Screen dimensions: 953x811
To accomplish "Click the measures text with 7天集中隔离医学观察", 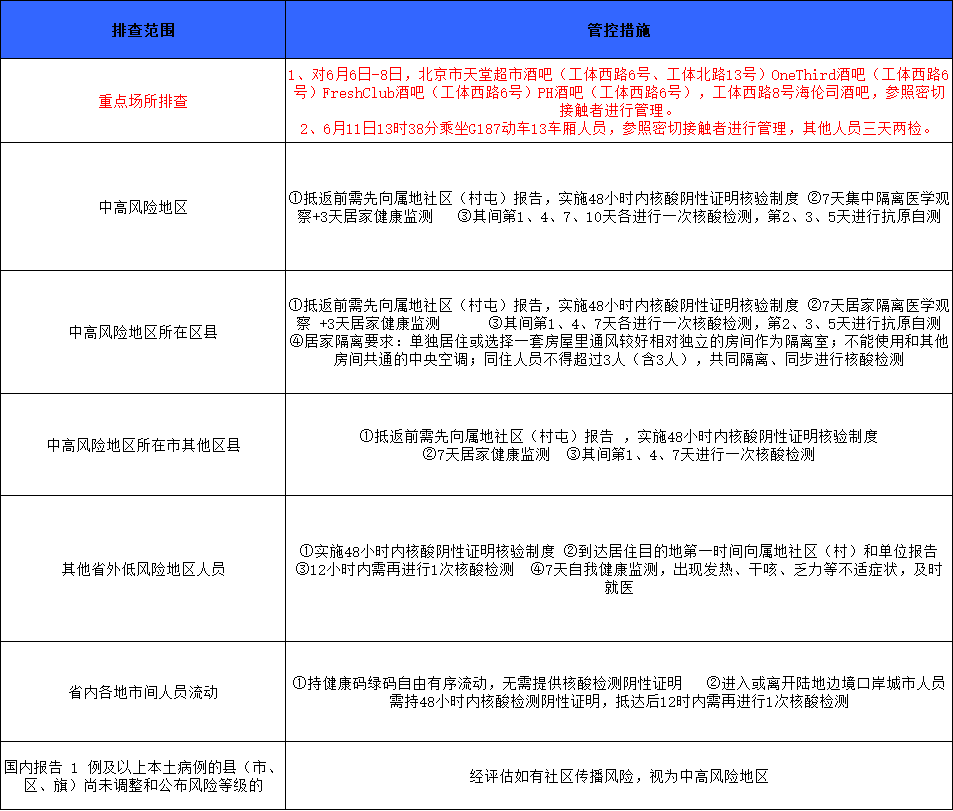I will [619, 207].
